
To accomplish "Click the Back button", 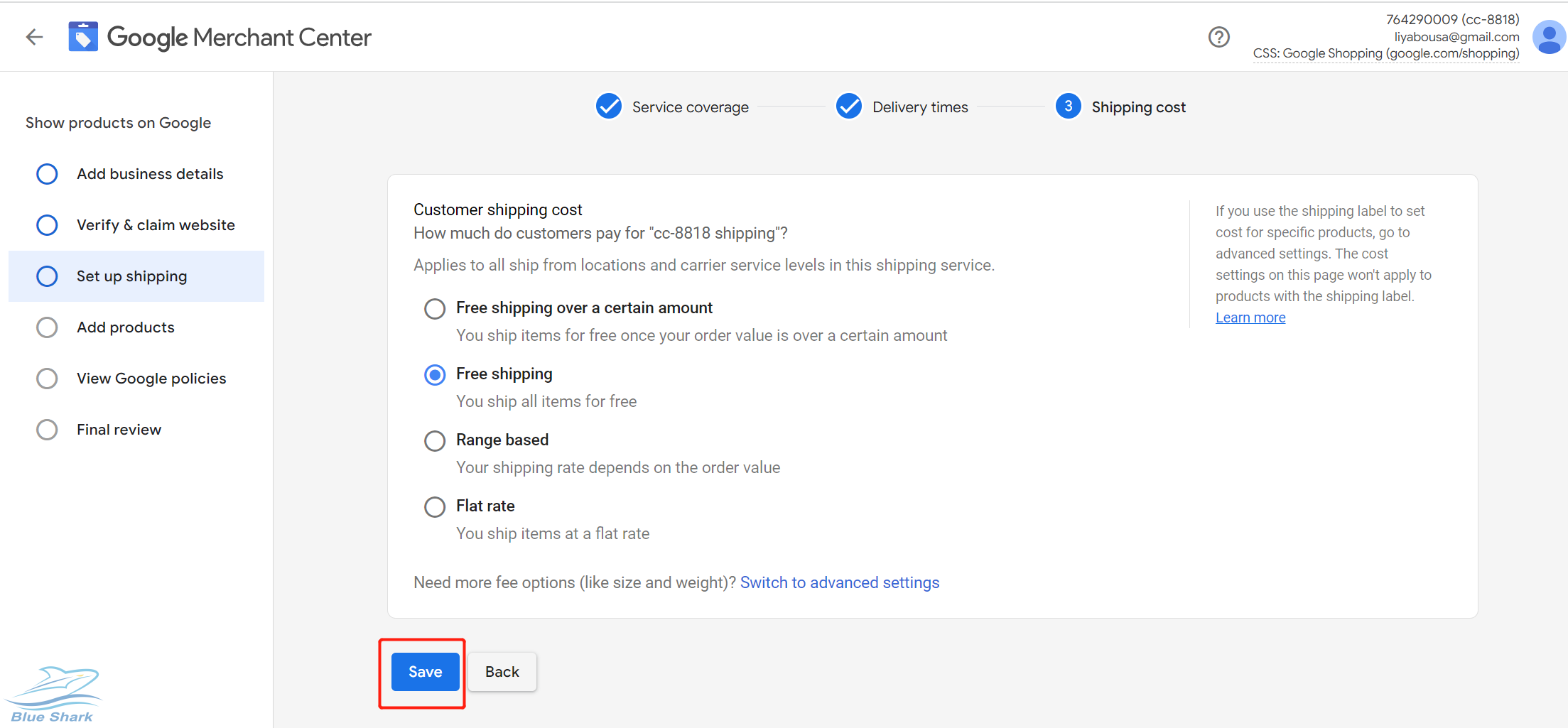I will tap(502, 672).
